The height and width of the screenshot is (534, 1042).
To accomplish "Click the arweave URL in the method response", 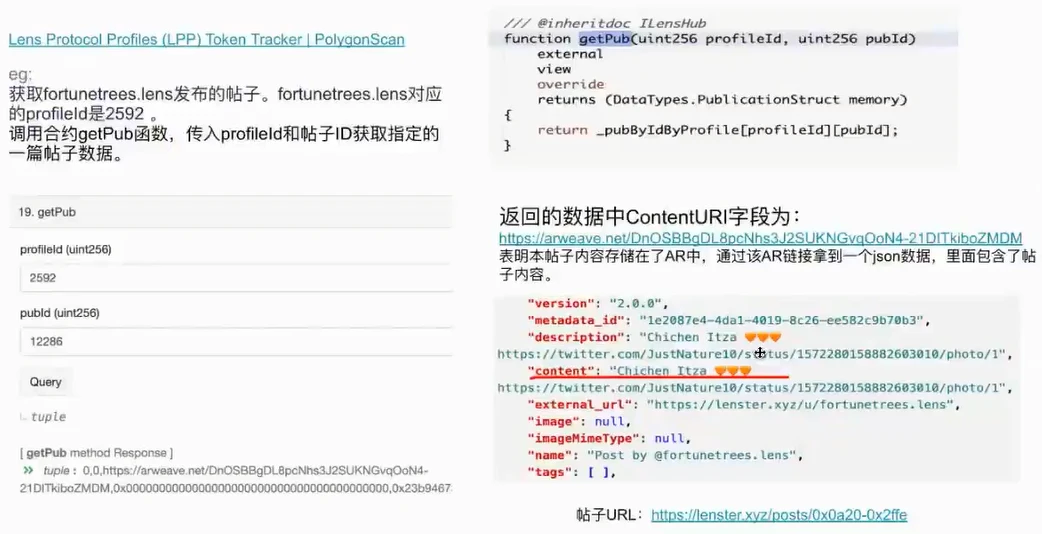I will 225,480.
